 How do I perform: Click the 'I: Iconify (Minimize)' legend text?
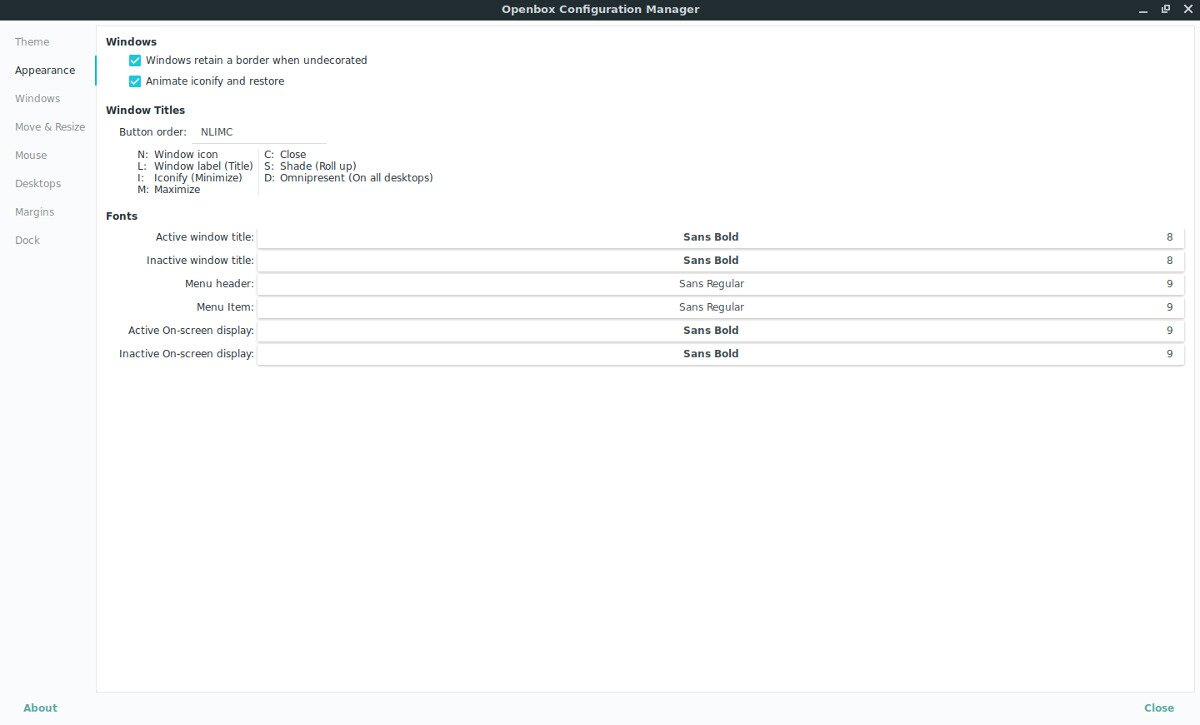190,178
